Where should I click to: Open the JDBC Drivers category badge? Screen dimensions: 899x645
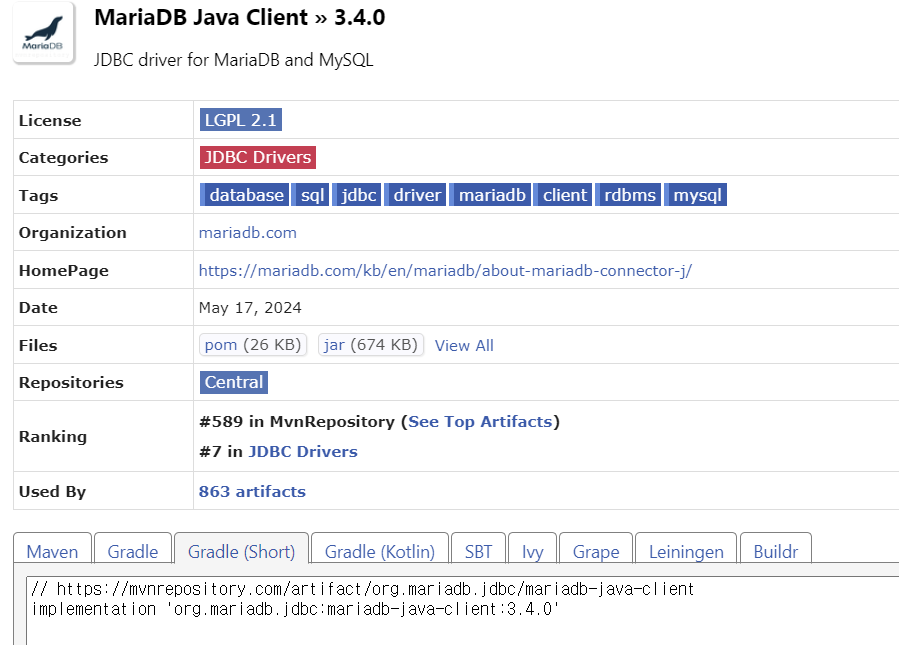(x=257, y=157)
